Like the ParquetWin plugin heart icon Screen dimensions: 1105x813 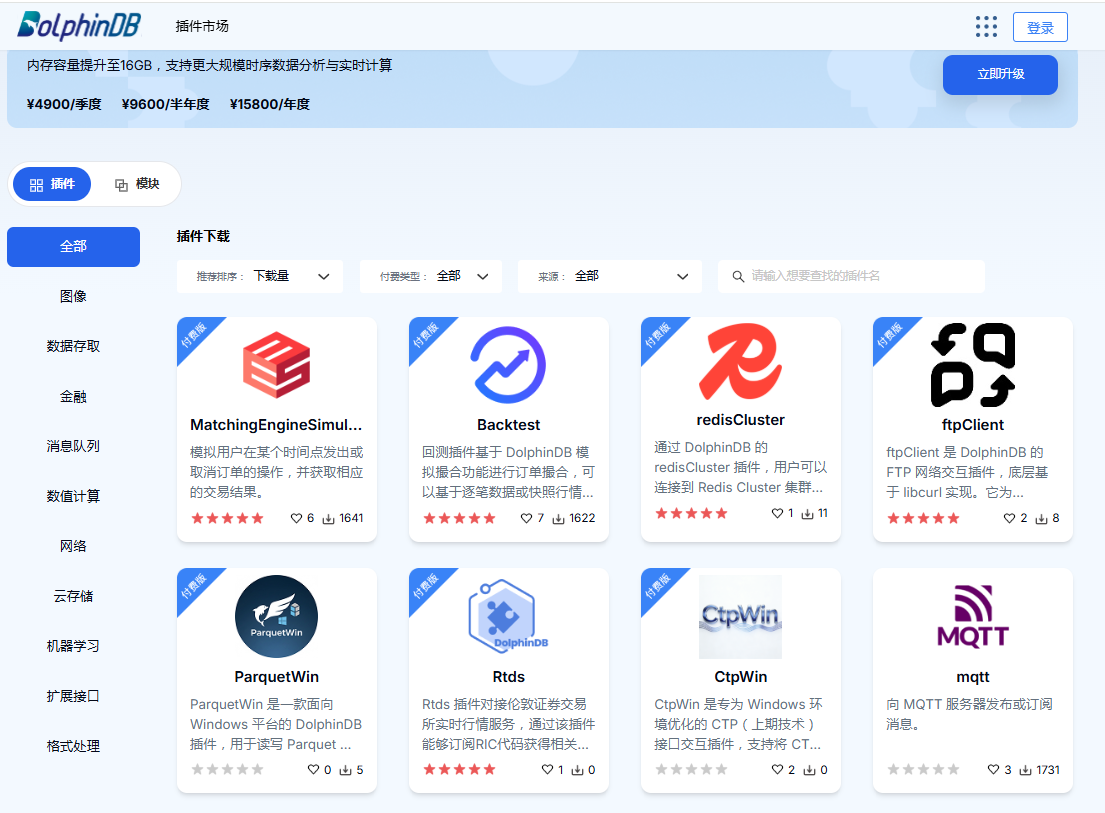coord(314,770)
